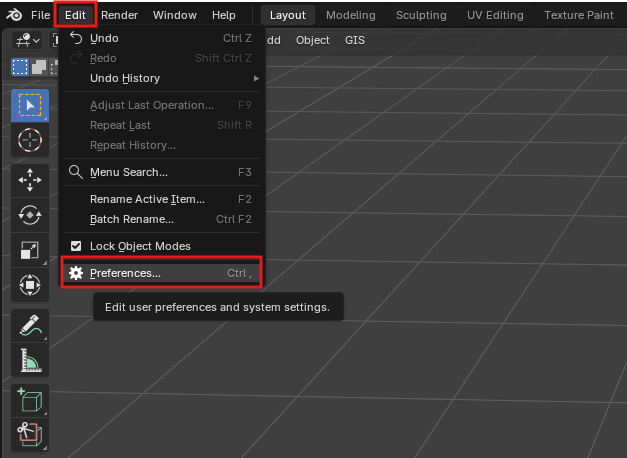Select the Rotate tool
The height and width of the screenshot is (458, 627).
click(30, 216)
